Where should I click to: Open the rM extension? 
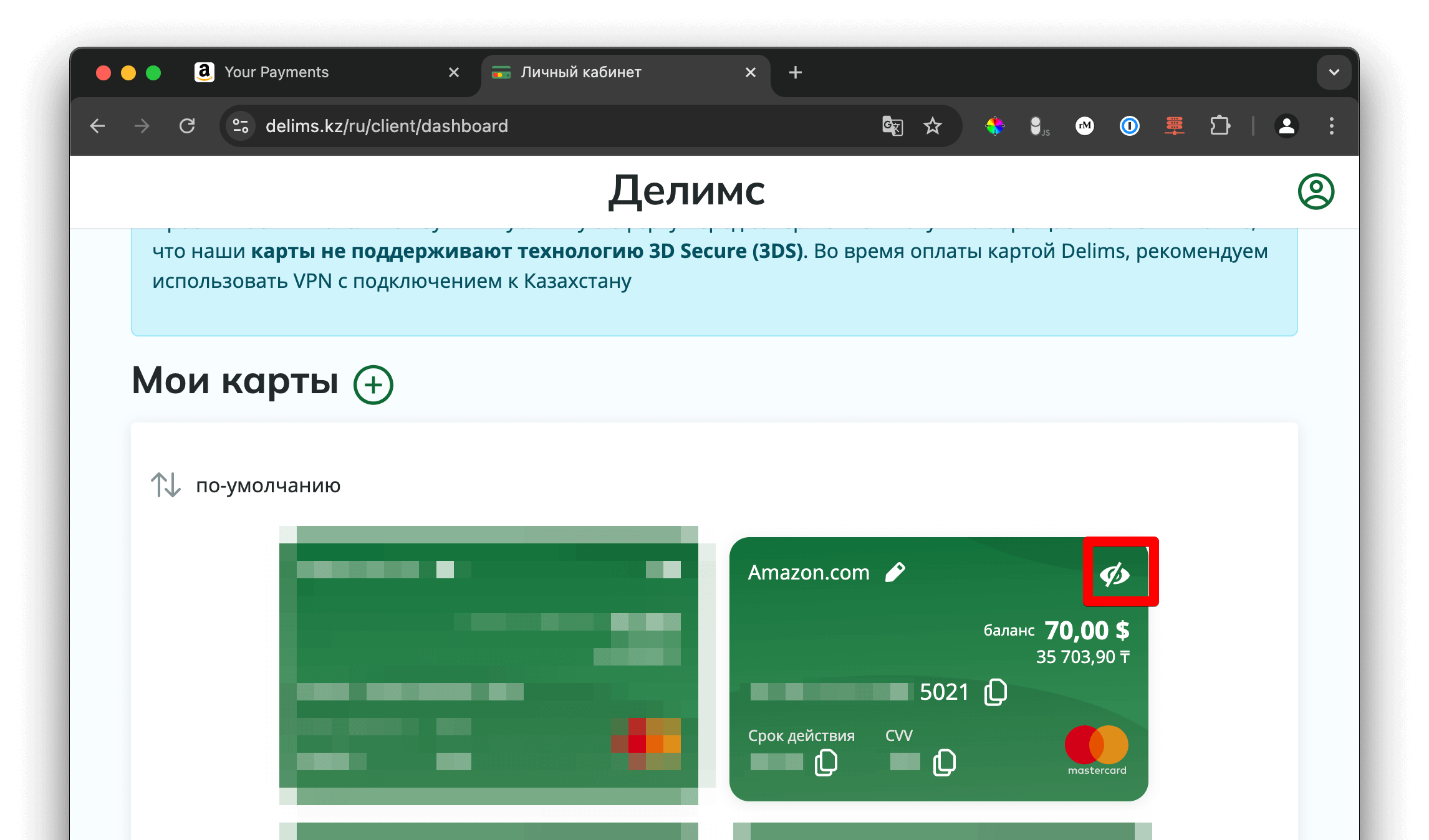(1085, 126)
